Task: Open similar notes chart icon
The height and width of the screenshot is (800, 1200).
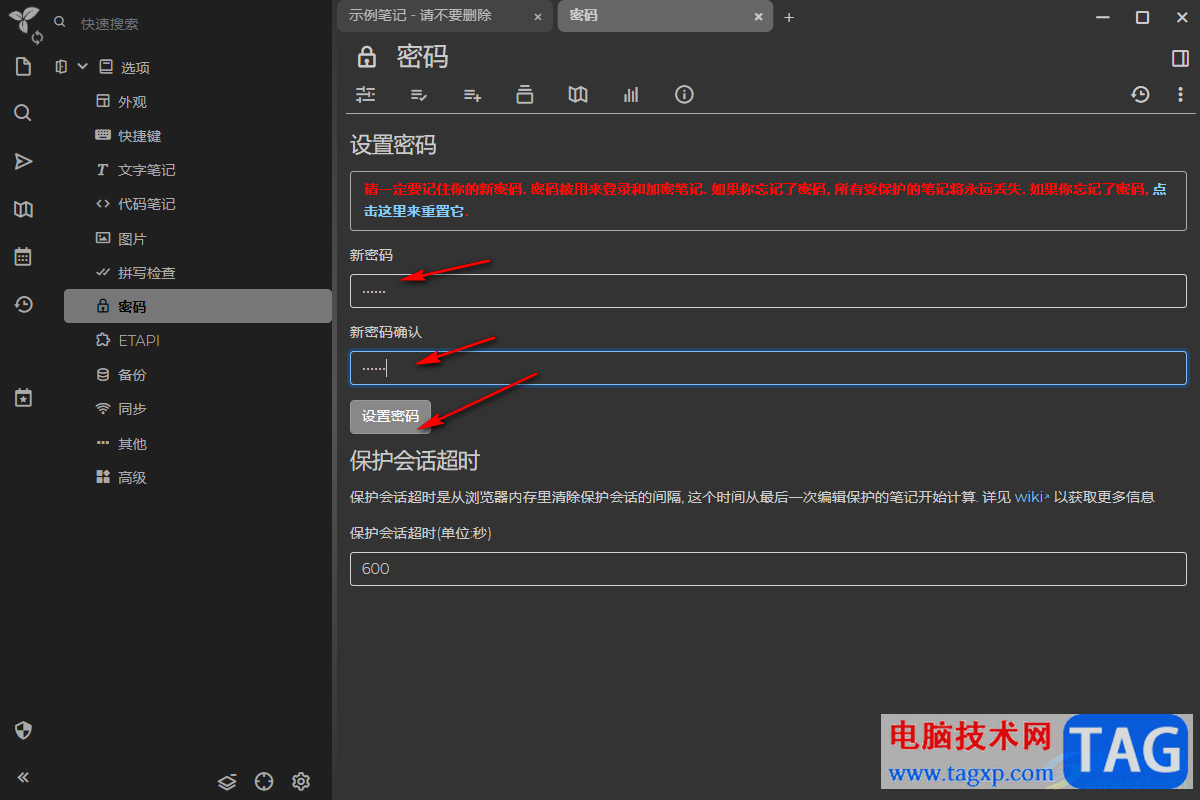Action: click(631, 94)
